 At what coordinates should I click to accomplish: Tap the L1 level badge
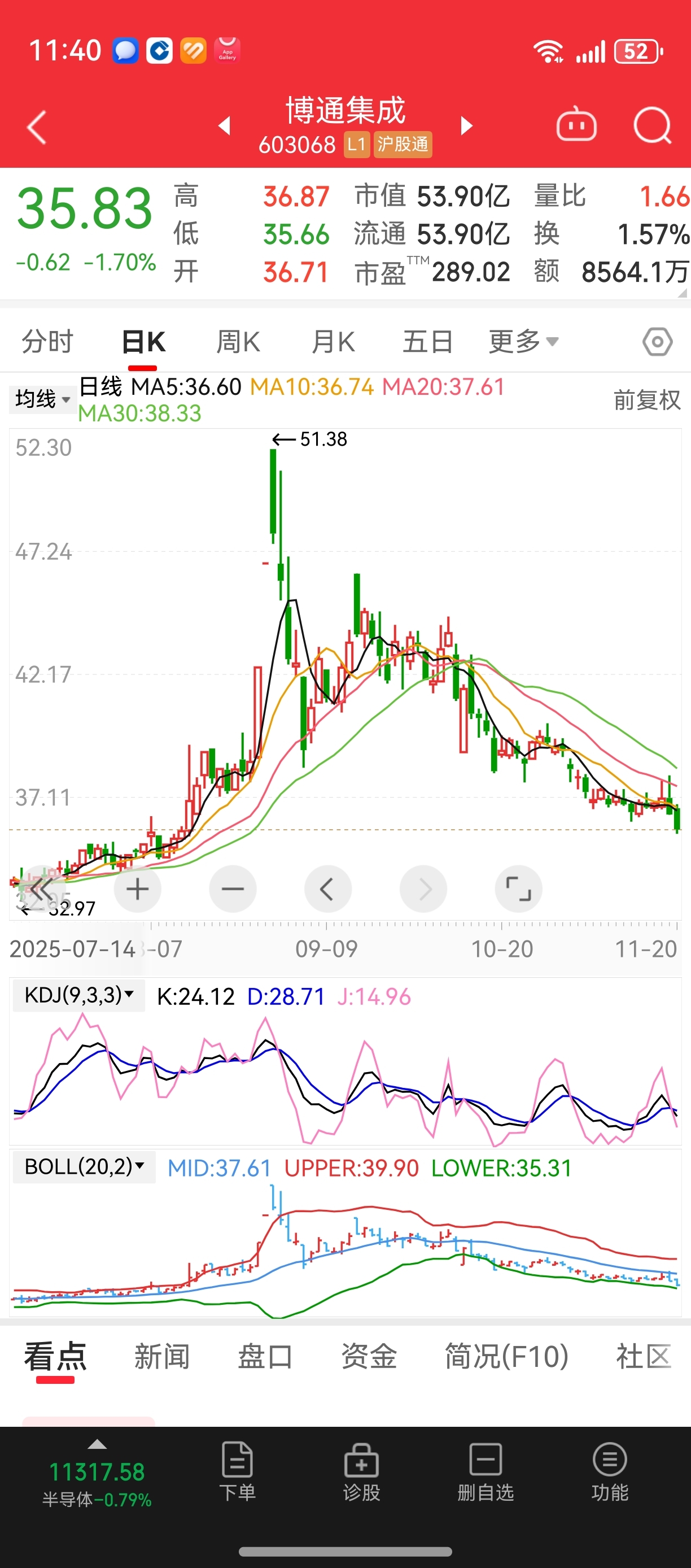pos(357,144)
